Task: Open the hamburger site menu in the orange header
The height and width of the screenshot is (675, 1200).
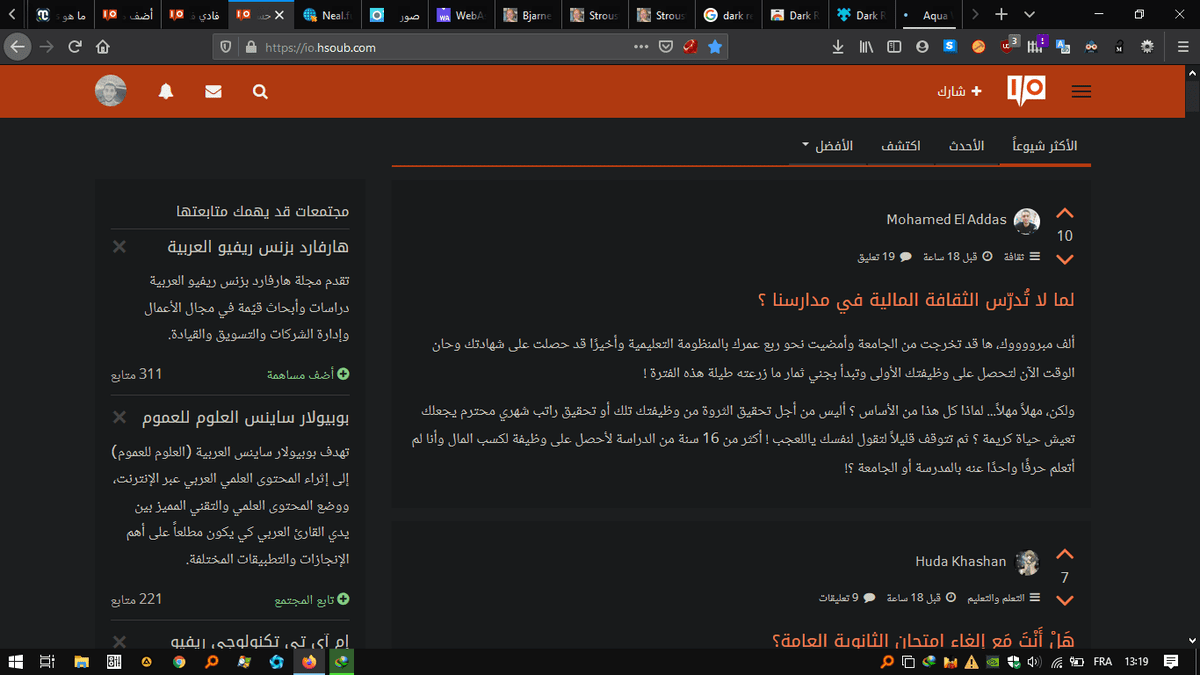Action: [1081, 91]
